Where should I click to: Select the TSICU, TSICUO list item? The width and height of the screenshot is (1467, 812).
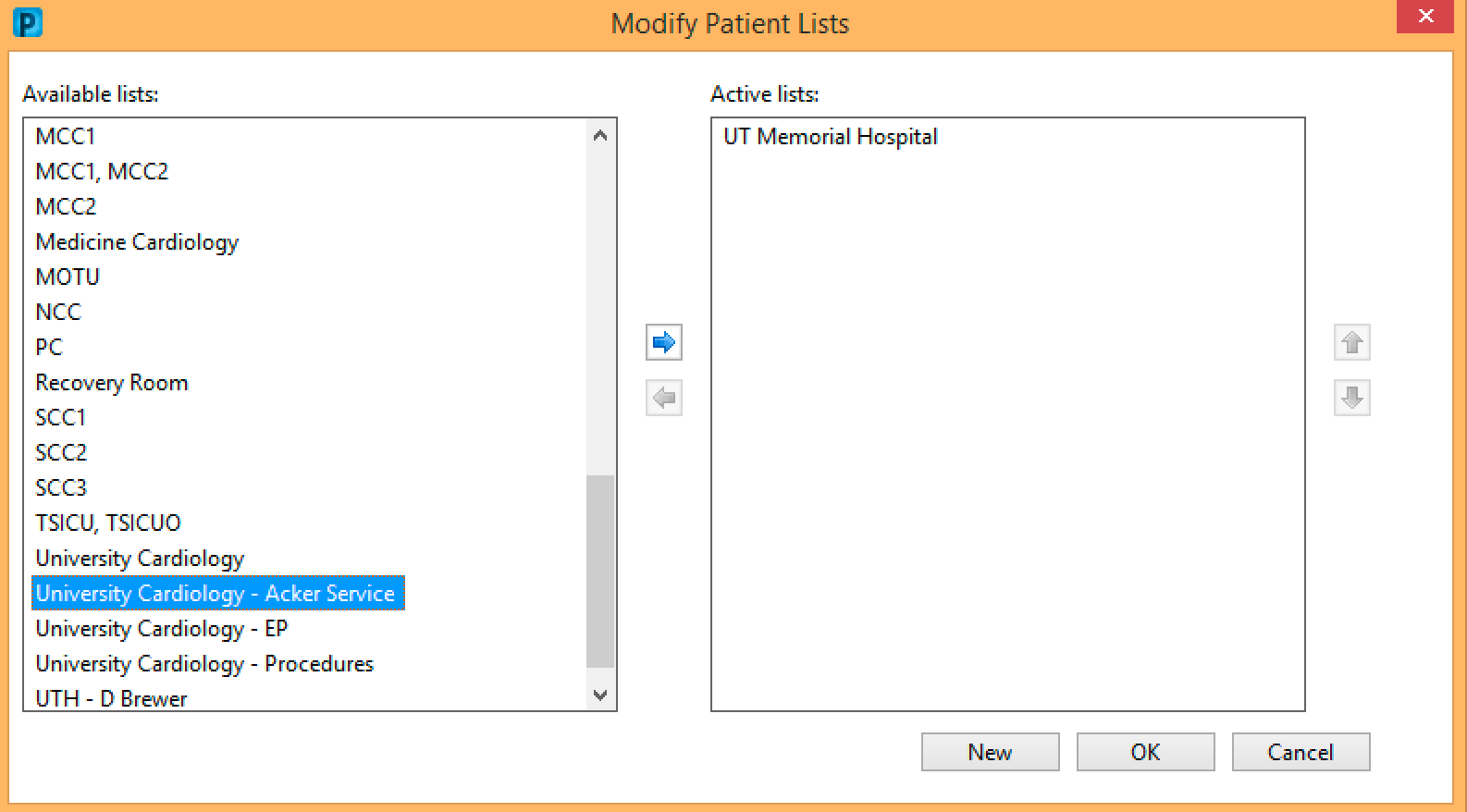108,523
